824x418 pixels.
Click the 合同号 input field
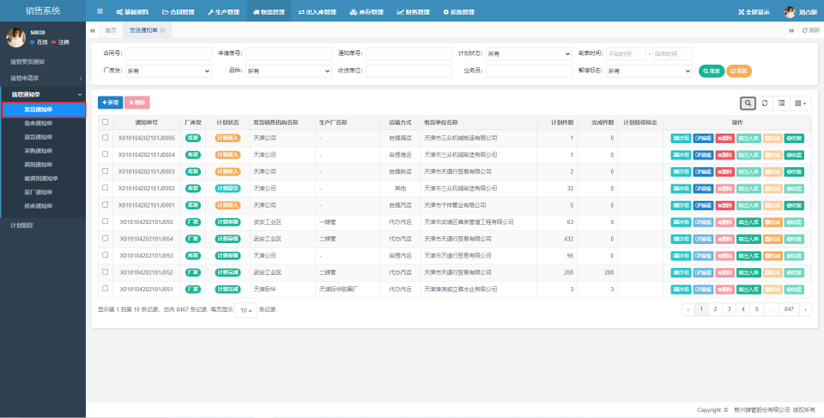click(168, 54)
